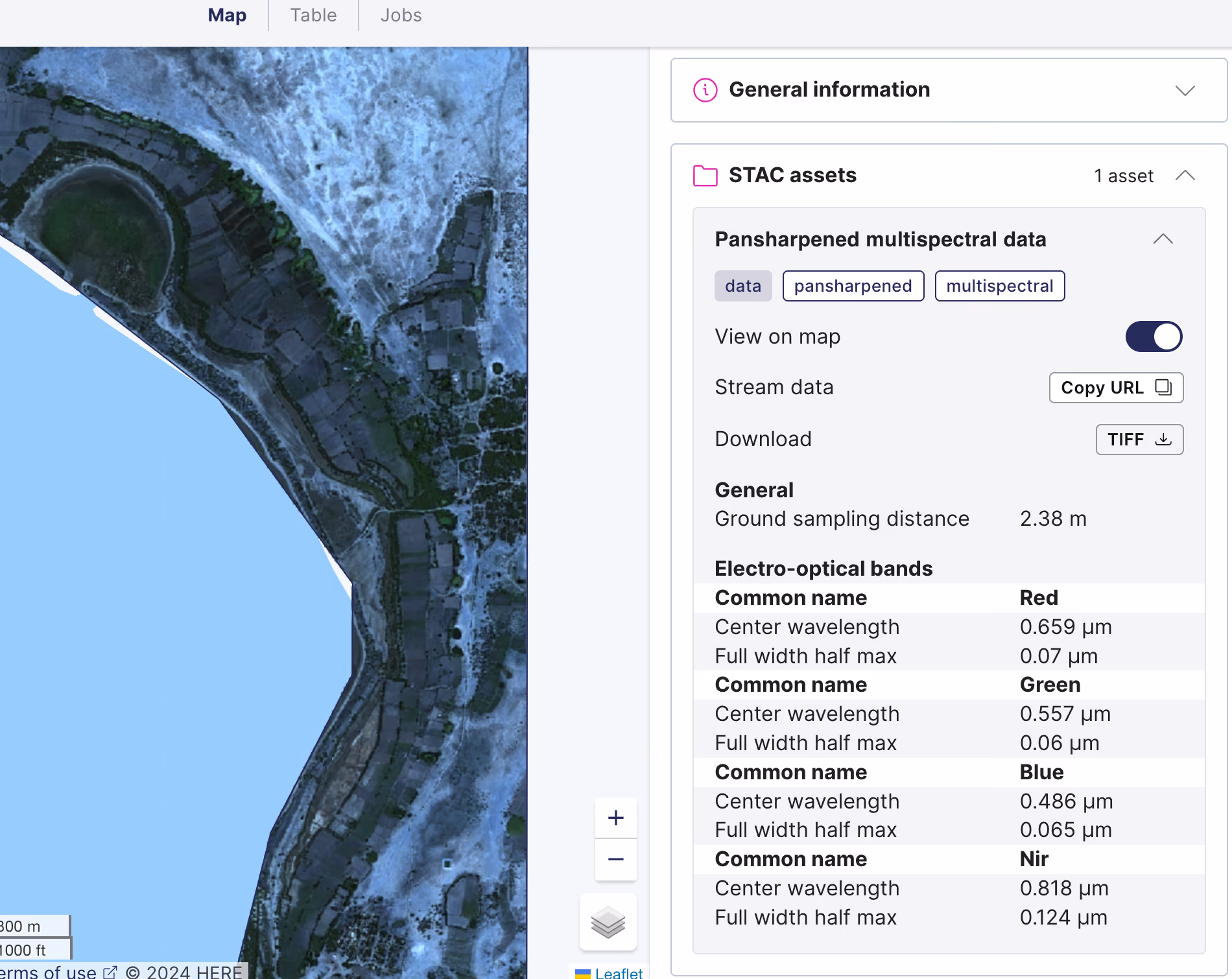The image size is (1232, 979).
Task: Click the data tag
Action: pyautogui.click(x=743, y=286)
